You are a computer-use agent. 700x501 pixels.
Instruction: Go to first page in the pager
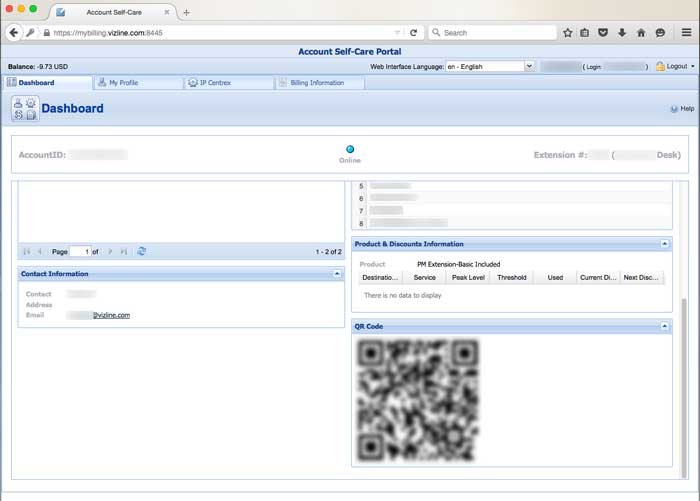(27, 252)
